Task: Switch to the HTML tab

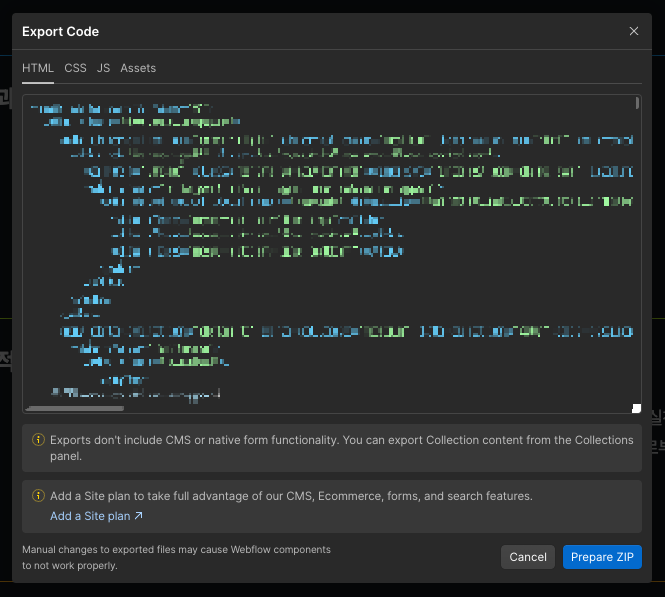Action: (x=38, y=68)
